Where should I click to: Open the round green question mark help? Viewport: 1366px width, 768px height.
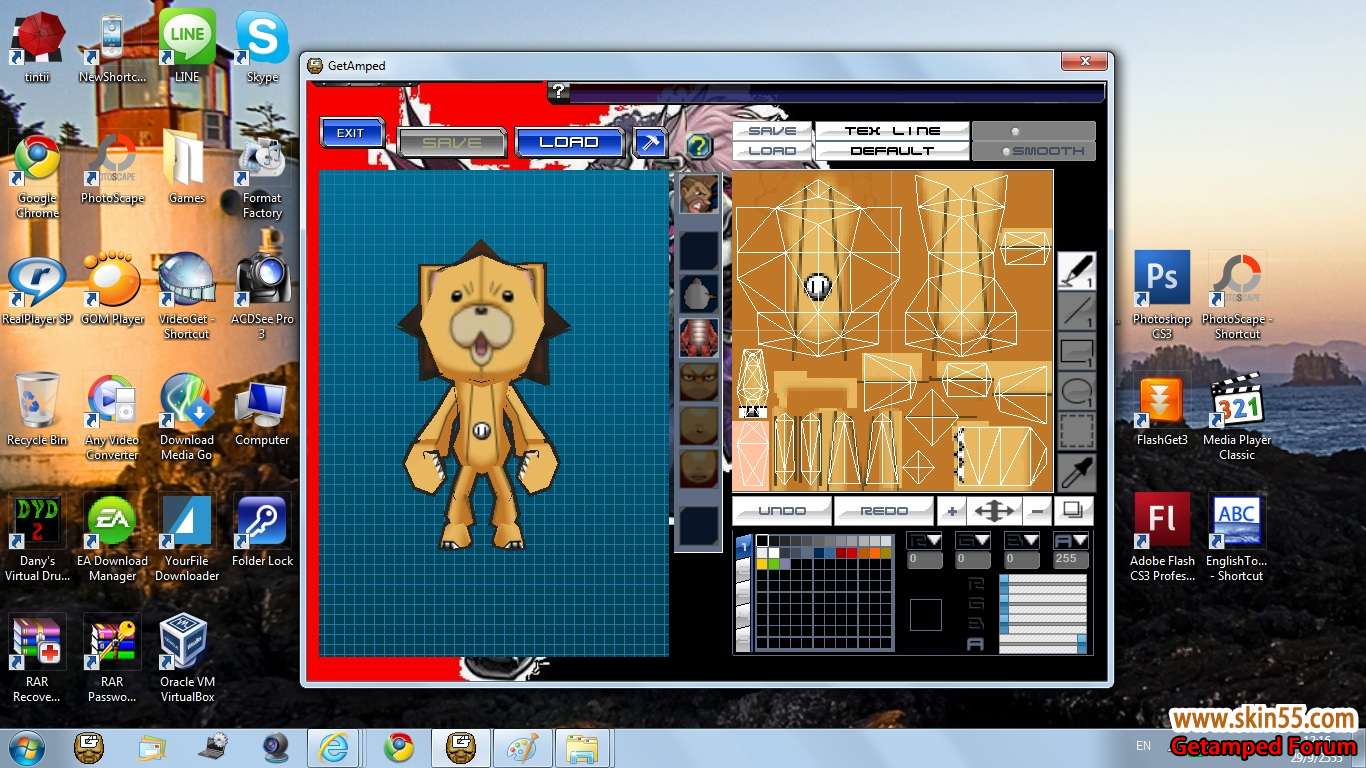[699, 146]
